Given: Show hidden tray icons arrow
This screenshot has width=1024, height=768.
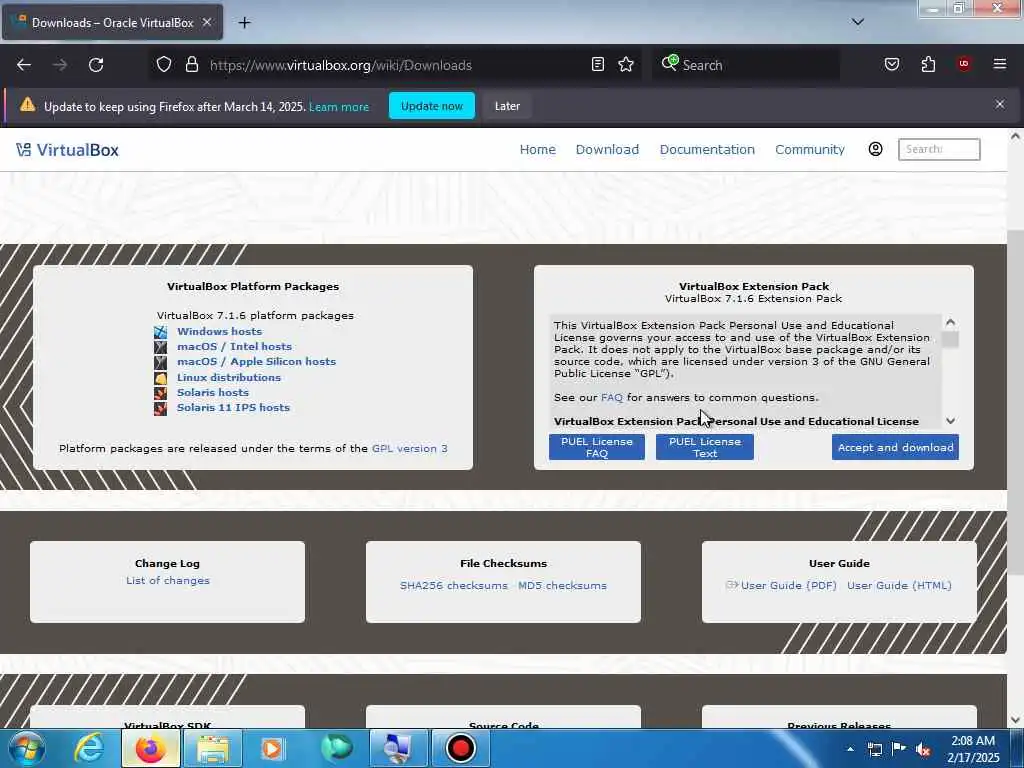Looking at the screenshot, I should pos(850,749).
